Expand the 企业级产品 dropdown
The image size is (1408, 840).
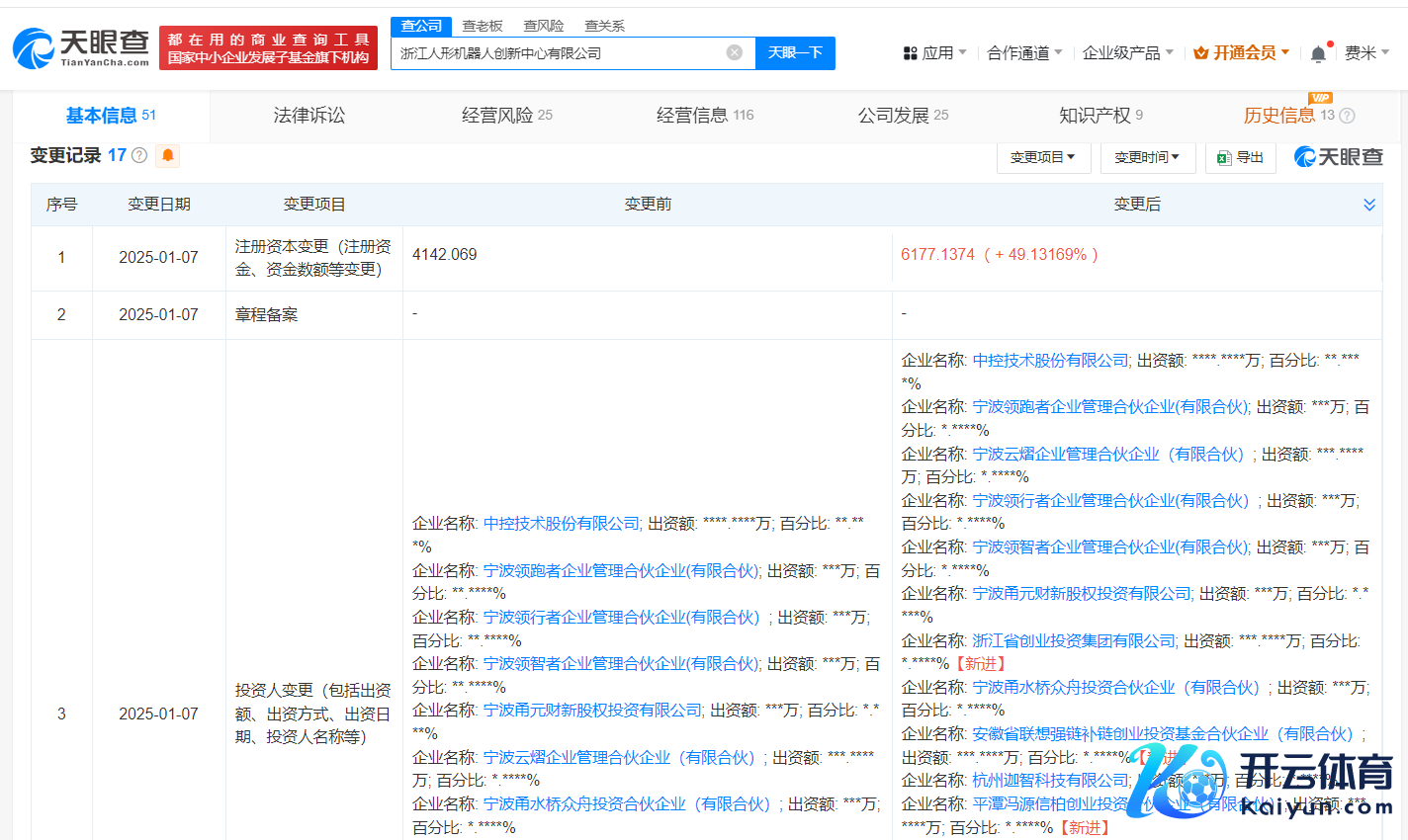pyautogui.click(x=1127, y=52)
